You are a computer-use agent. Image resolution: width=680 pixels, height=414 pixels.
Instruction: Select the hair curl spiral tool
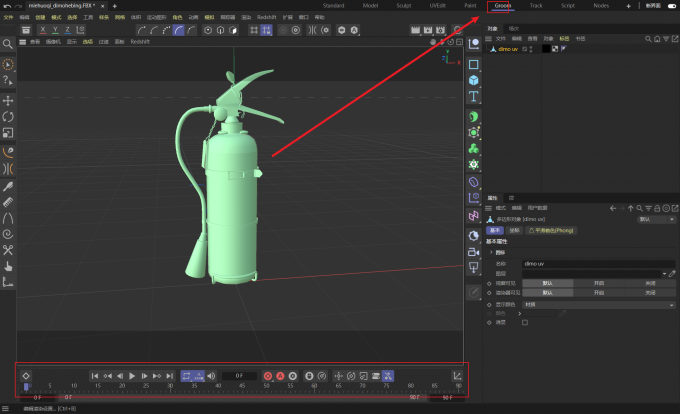click(8, 234)
